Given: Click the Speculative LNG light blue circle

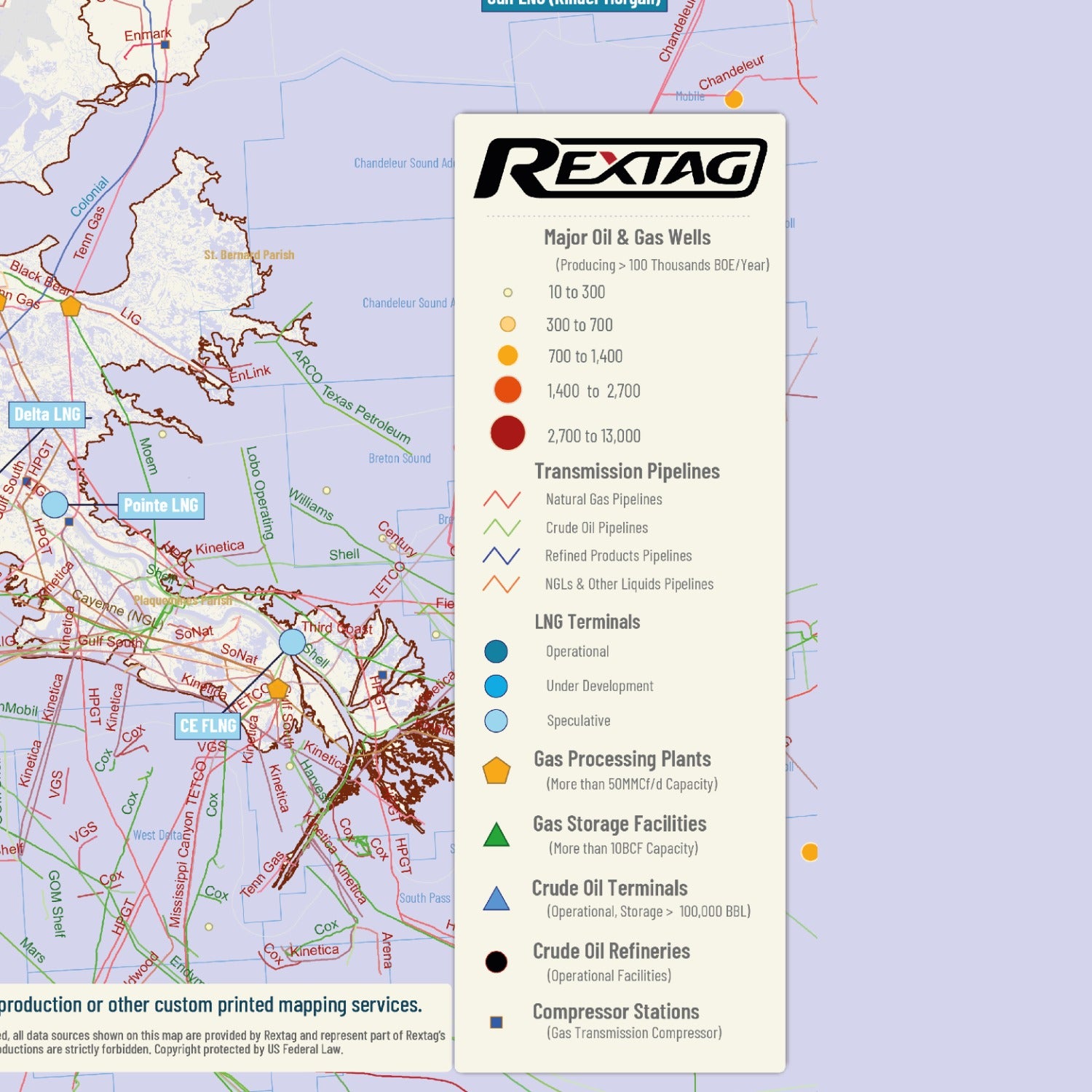Looking at the screenshot, I should click(496, 721).
